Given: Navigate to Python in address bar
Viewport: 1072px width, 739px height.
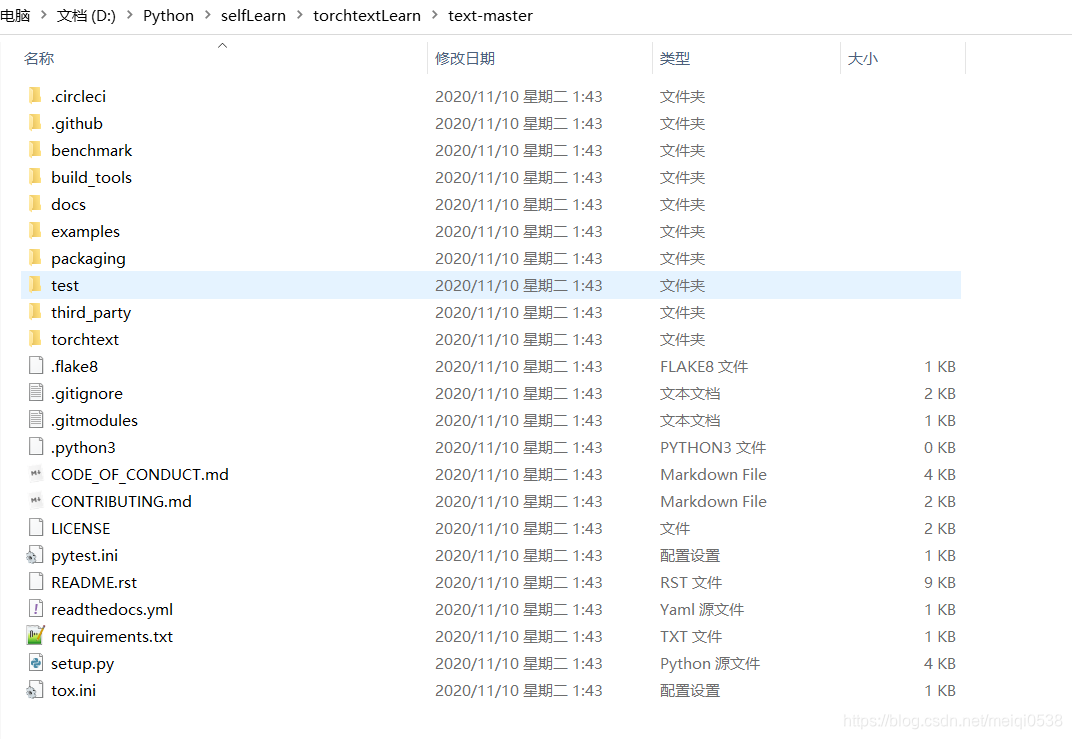Looking at the screenshot, I should click(168, 15).
